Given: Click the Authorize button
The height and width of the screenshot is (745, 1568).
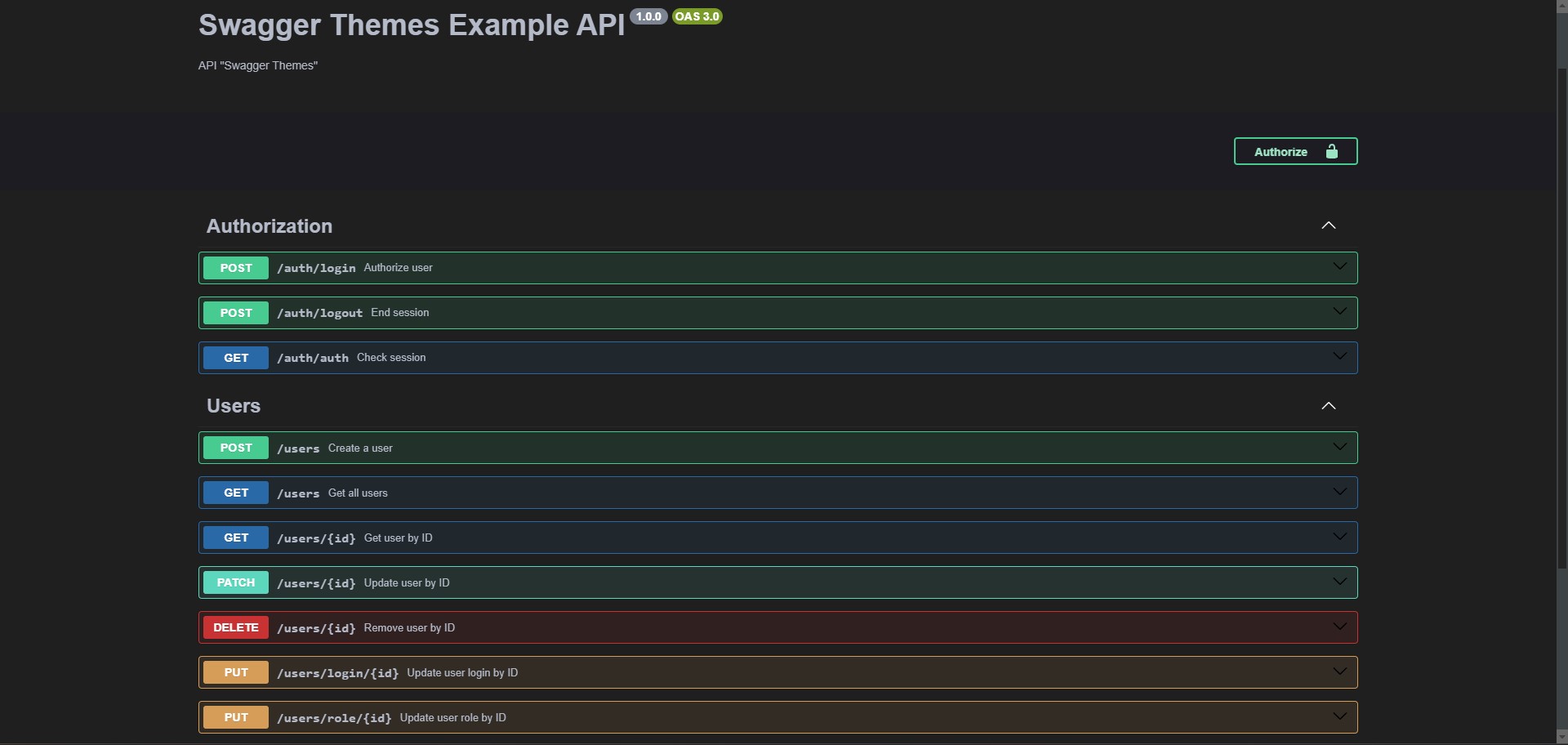Looking at the screenshot, I should point(1295,151).
